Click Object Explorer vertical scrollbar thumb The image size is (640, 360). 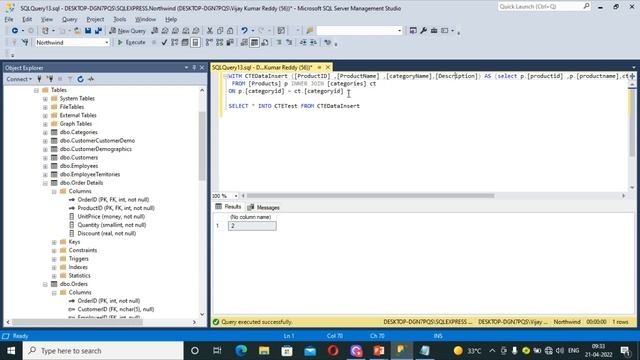click(202, 146)
